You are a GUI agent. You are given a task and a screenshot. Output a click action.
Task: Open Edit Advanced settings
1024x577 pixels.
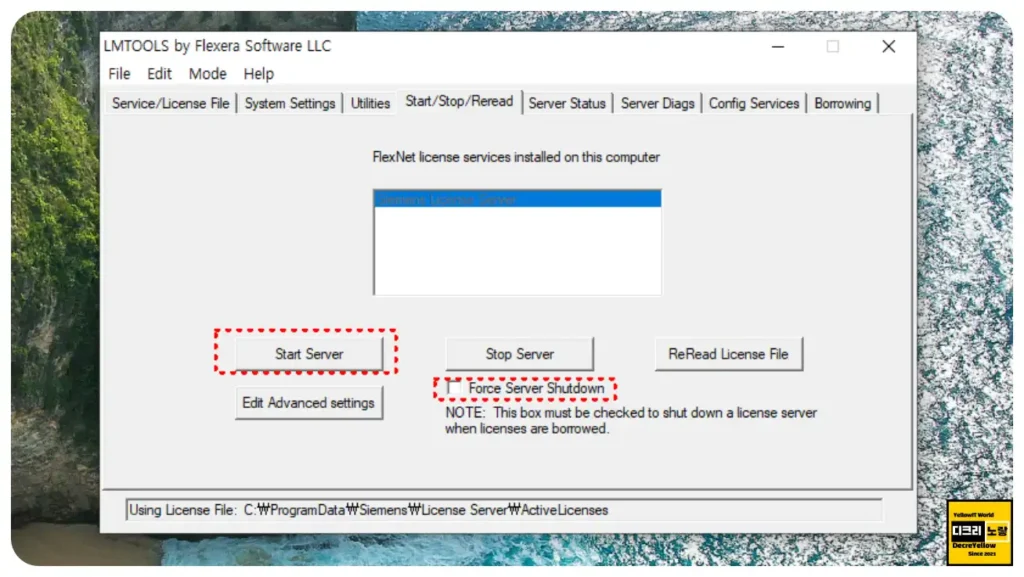click(308, 403)
